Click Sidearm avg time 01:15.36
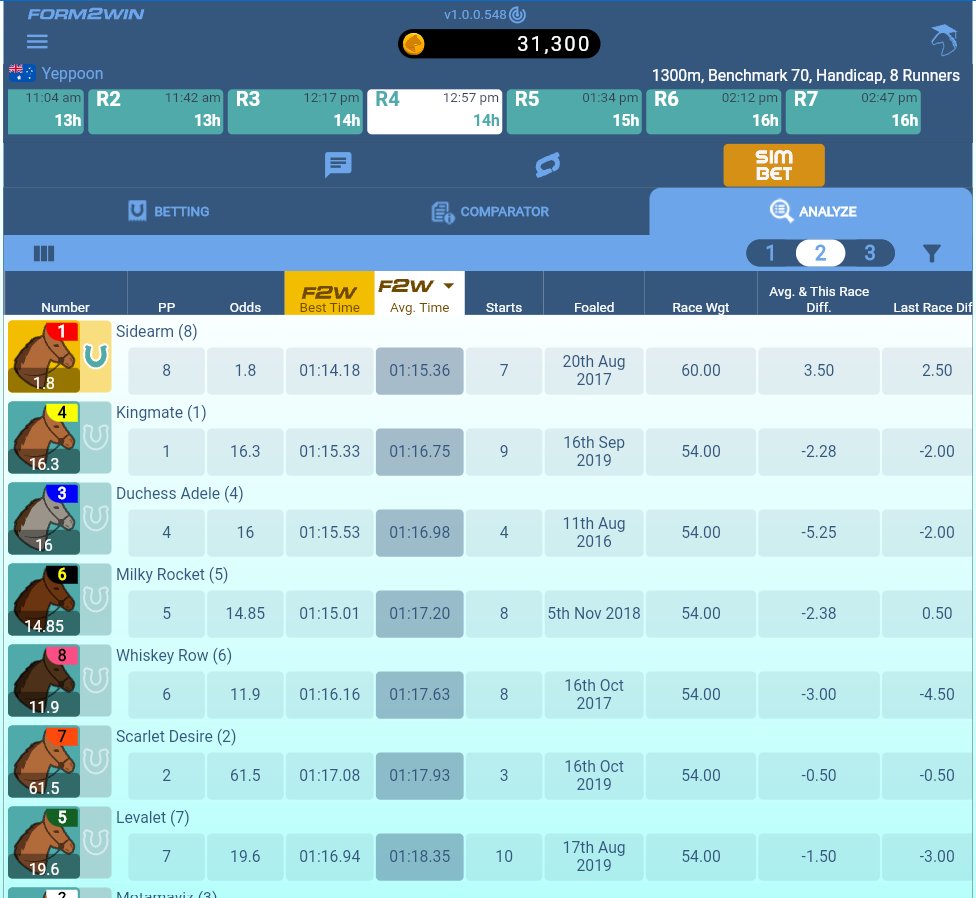Screen dimensions: 976x898 pos(420,371)
